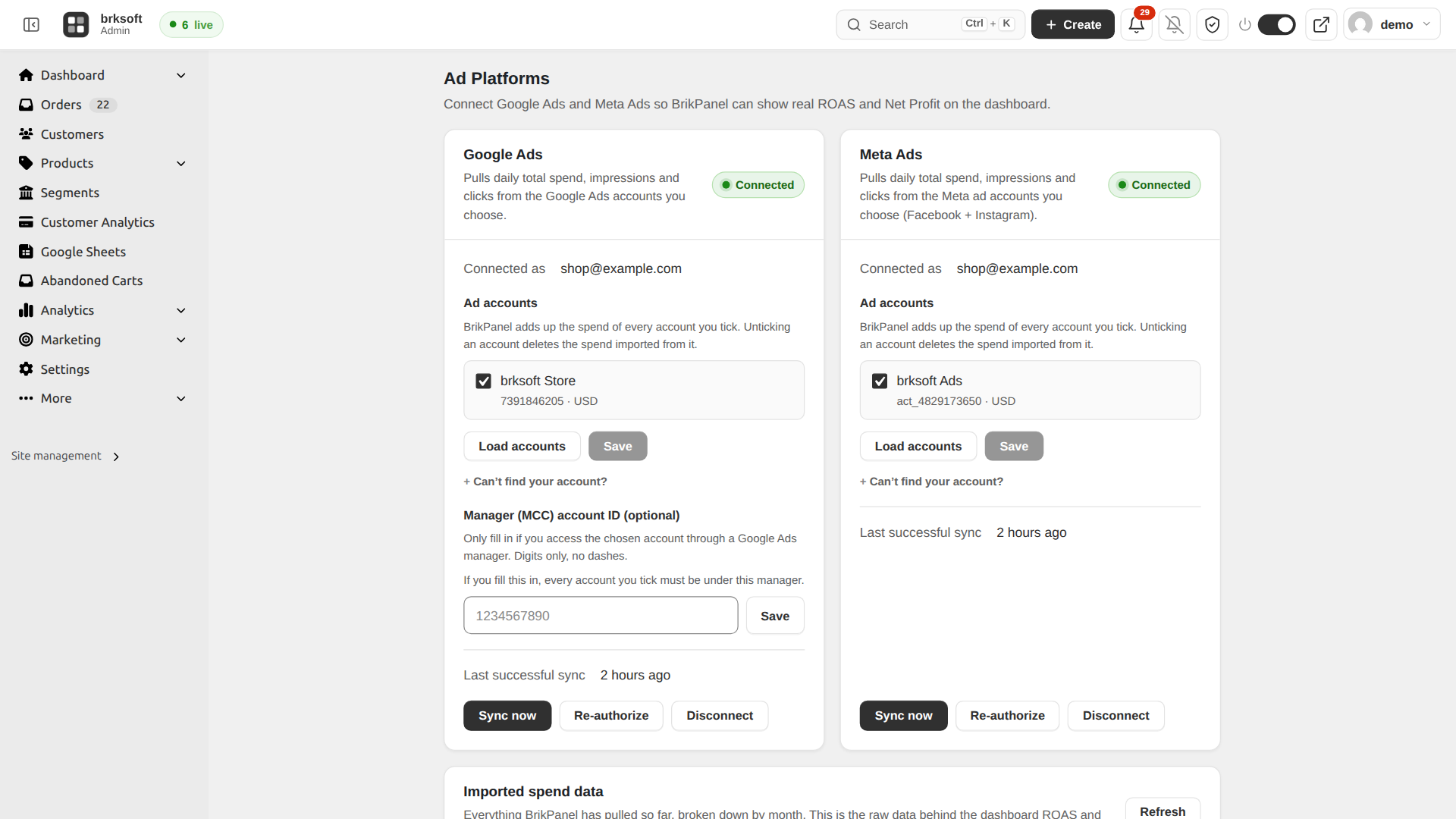Expand Meta Ads "Can't find your account?"
Screen dimensions: 1456x819
(x=931, y=482)
